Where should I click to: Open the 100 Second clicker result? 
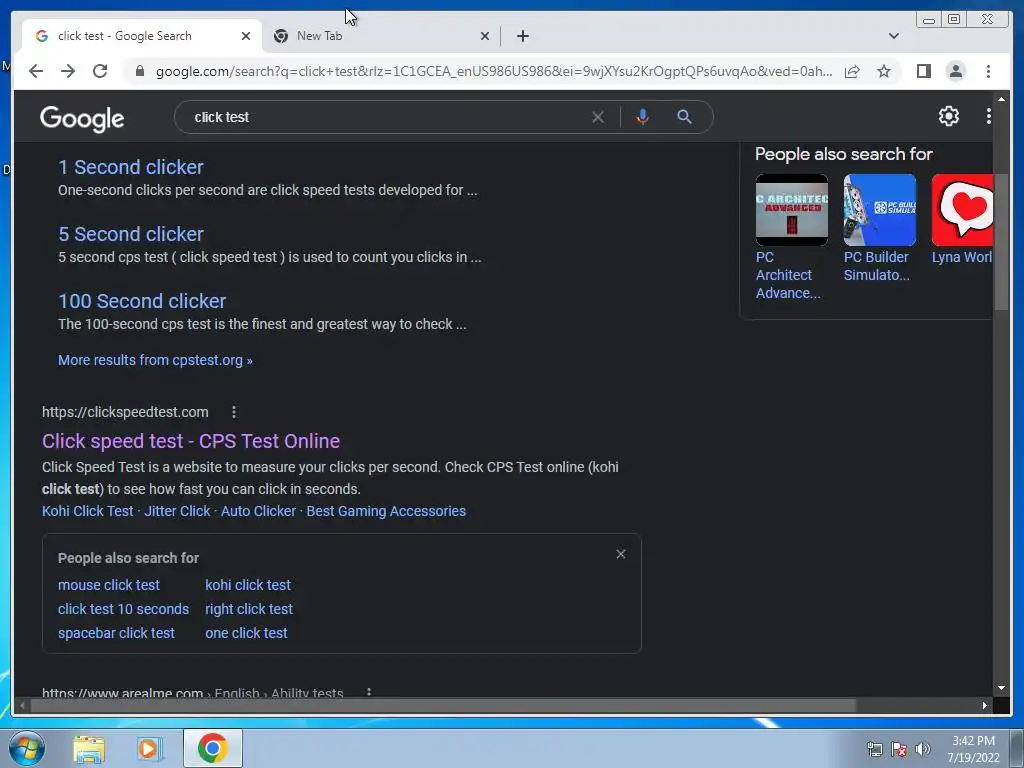tap(142, 301)
